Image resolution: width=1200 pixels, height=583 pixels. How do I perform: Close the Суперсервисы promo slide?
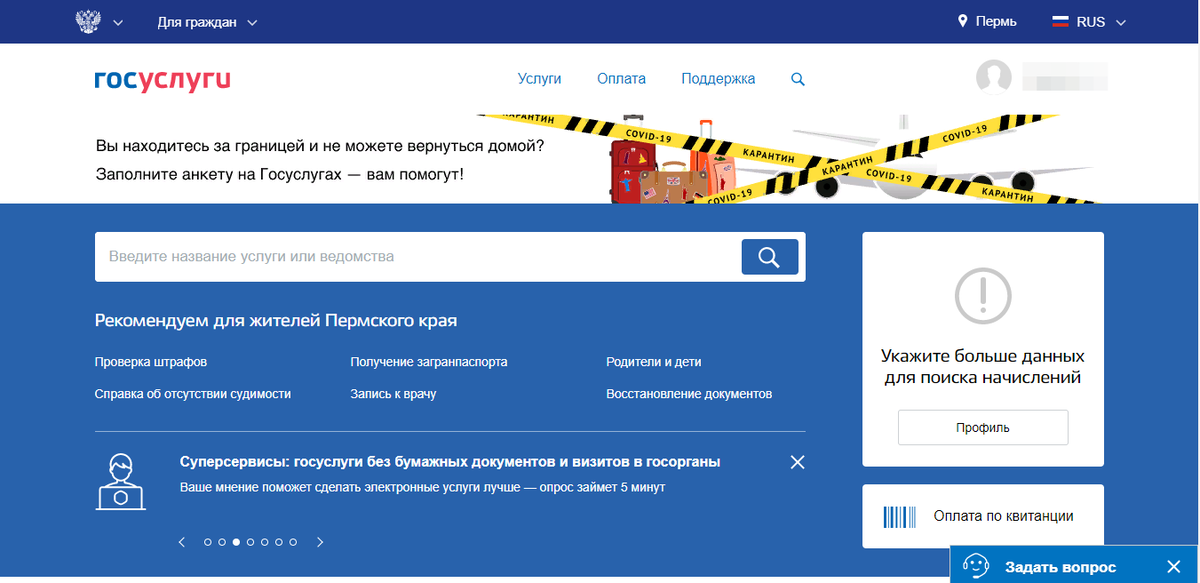797,462
